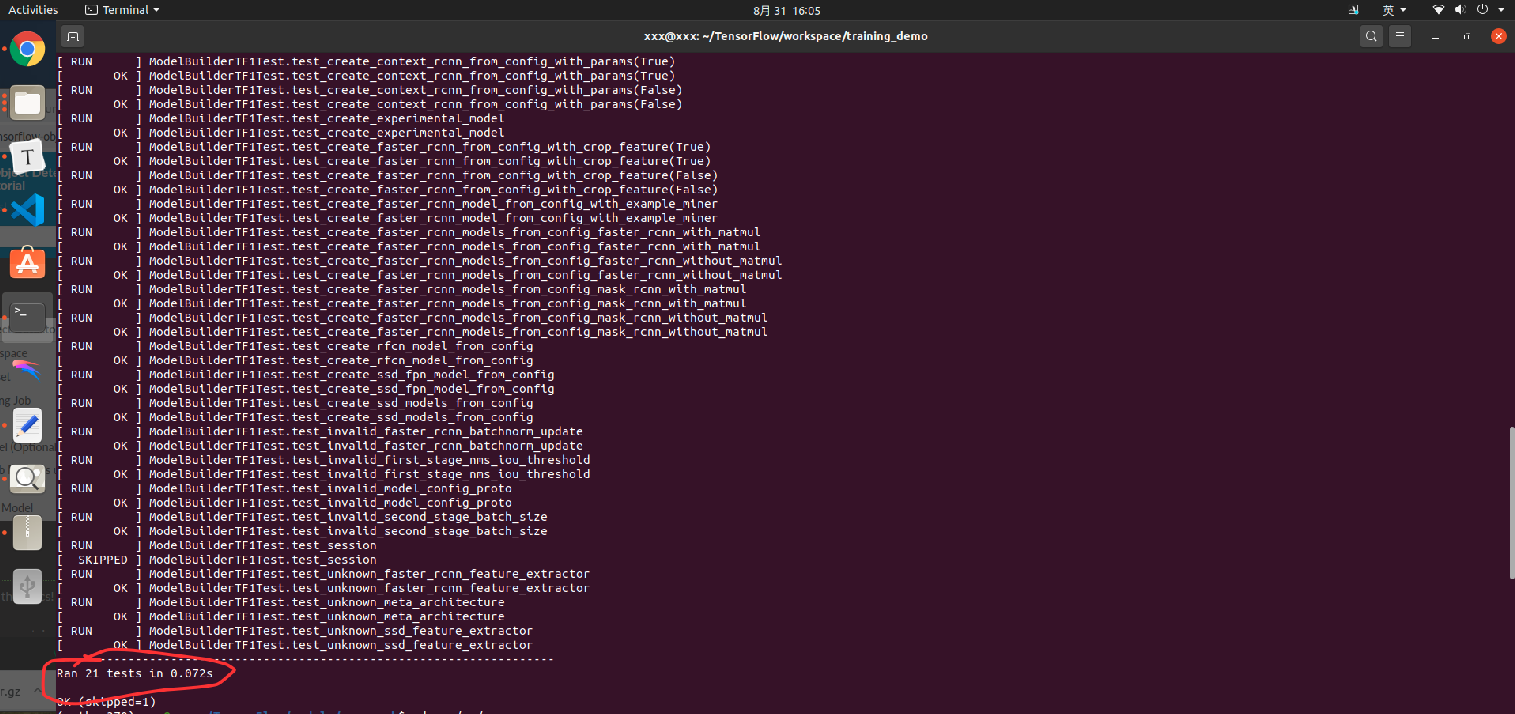Launch Google Chrome from the dock
This screenshot has width=1515, height=714.
point(27,48)
